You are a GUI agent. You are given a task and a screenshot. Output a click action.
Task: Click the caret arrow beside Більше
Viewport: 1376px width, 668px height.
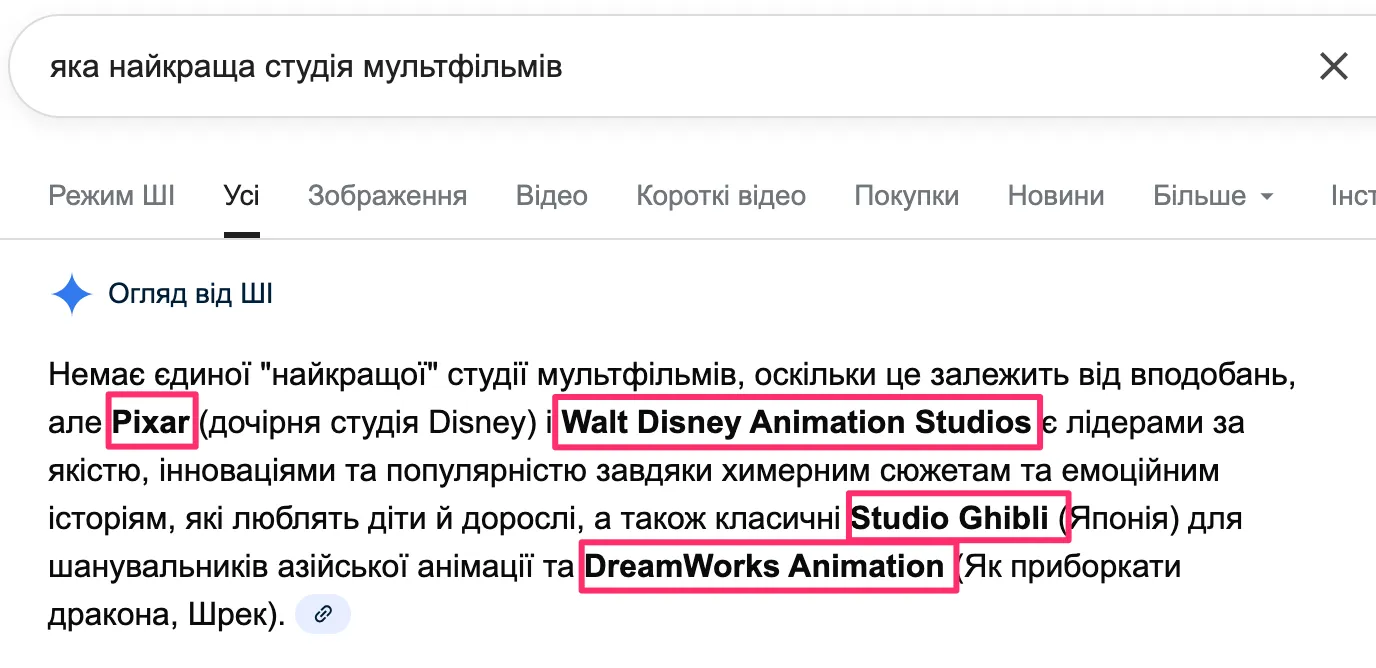coord(1268,197)
